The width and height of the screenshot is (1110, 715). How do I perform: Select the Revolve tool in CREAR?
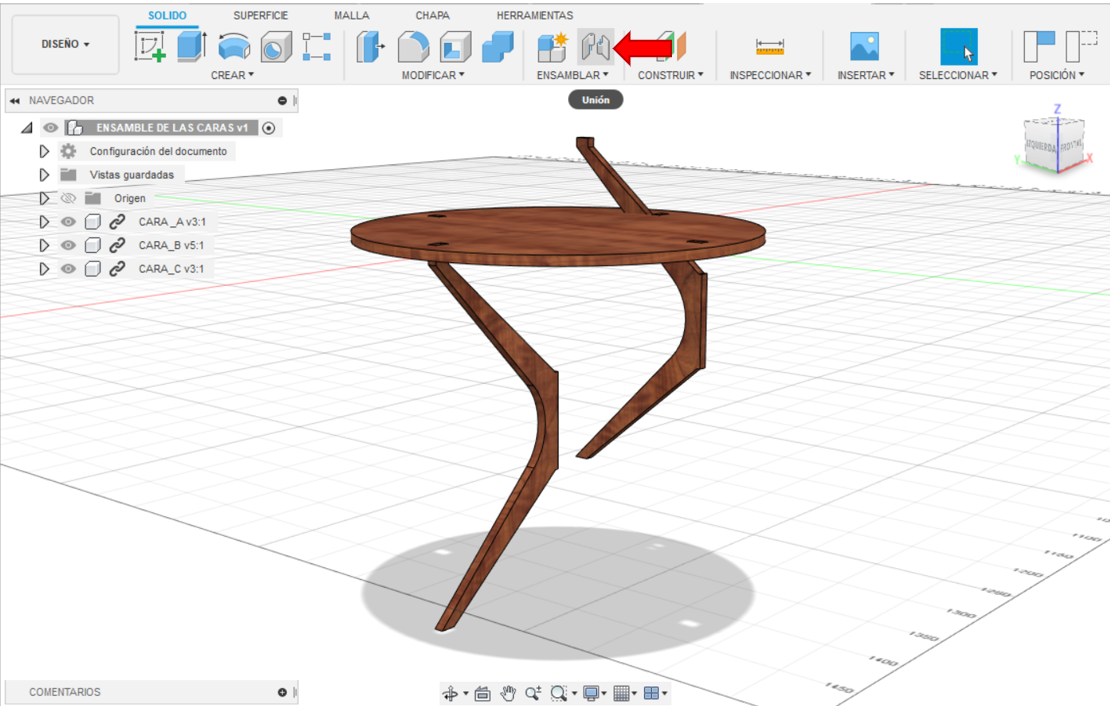[234, 47]
